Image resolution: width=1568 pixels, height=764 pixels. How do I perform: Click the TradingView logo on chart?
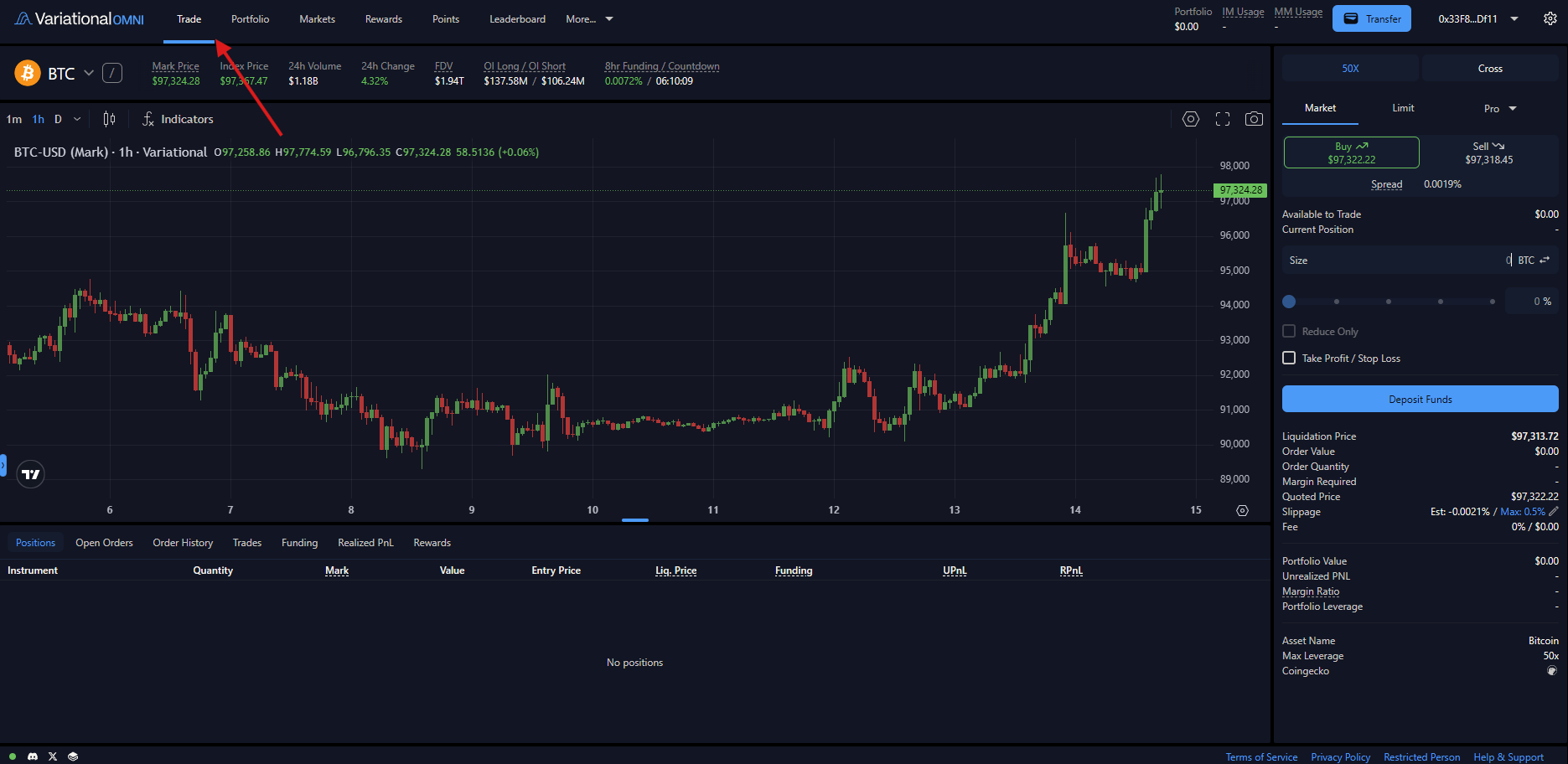point(31,475)
